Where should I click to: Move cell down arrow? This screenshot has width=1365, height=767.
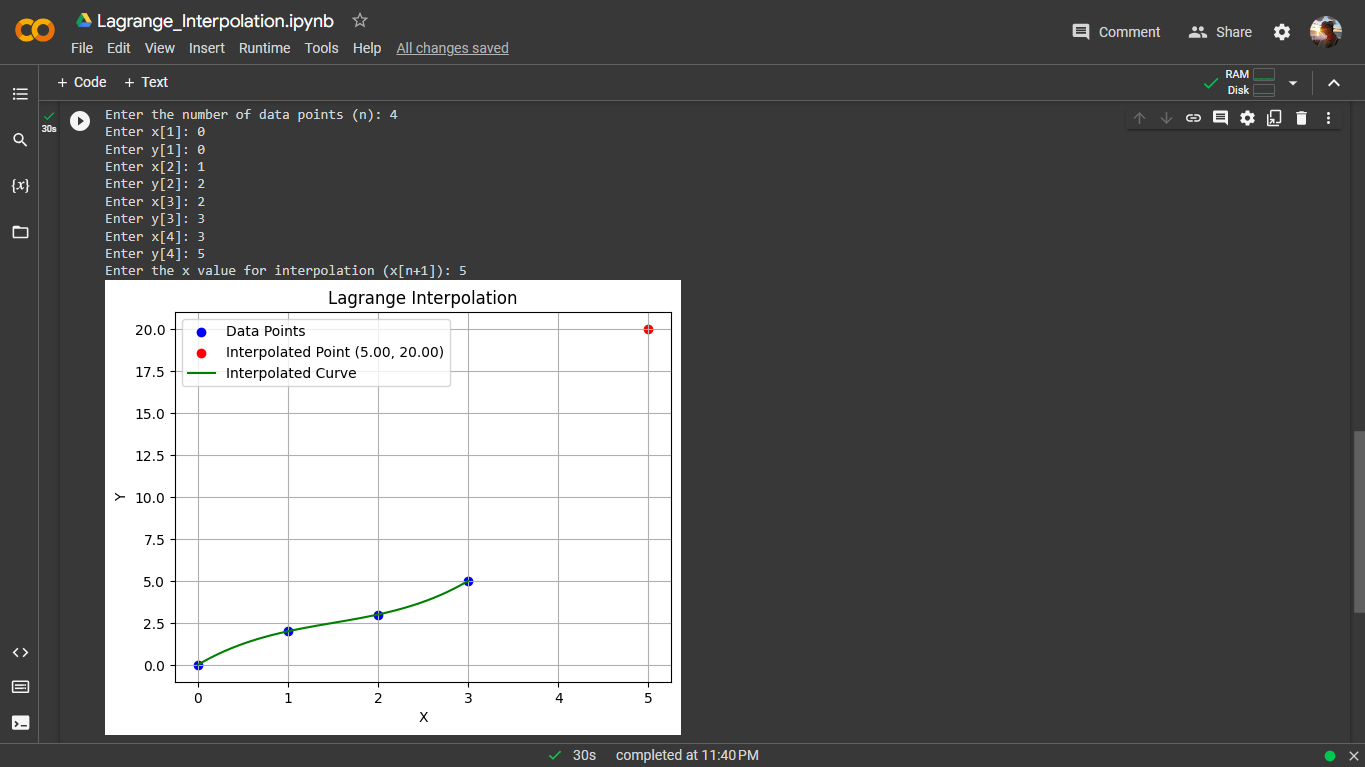click(1166, 118)
